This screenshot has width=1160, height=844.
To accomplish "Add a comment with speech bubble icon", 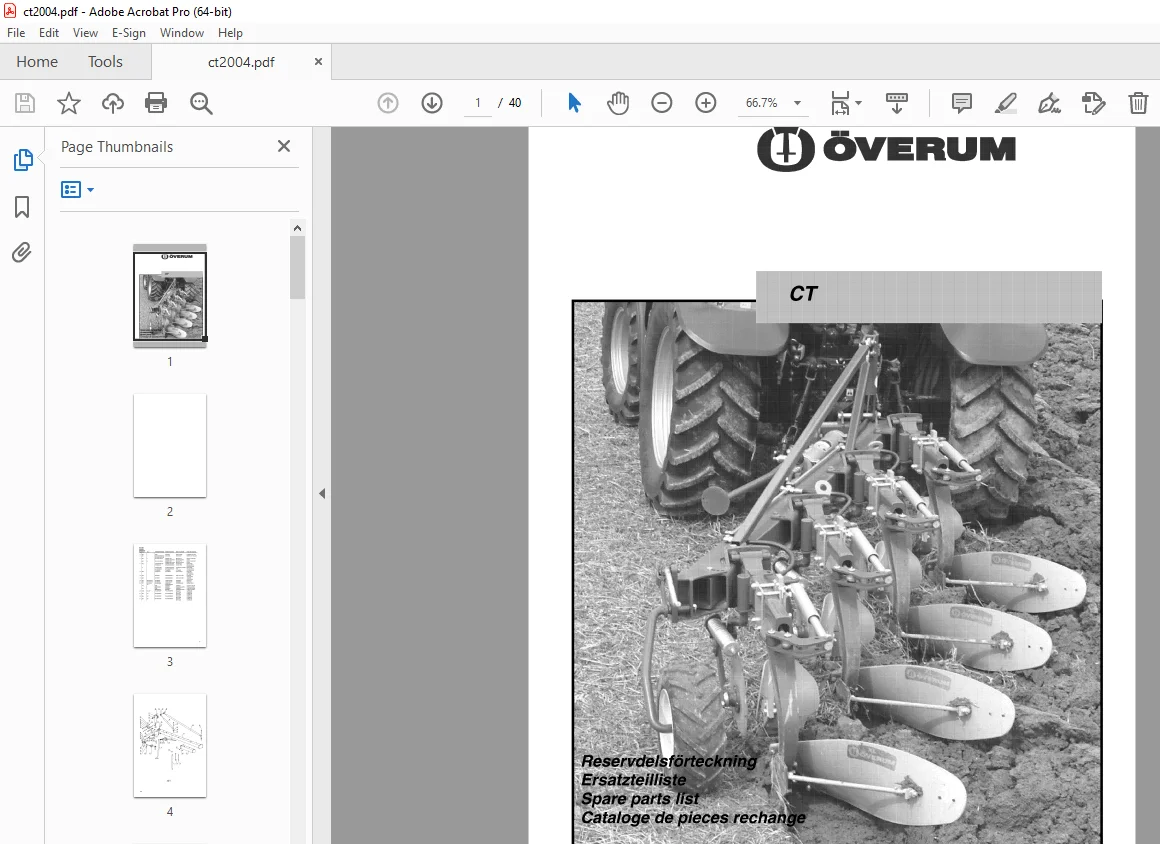I will click(962, 103).
